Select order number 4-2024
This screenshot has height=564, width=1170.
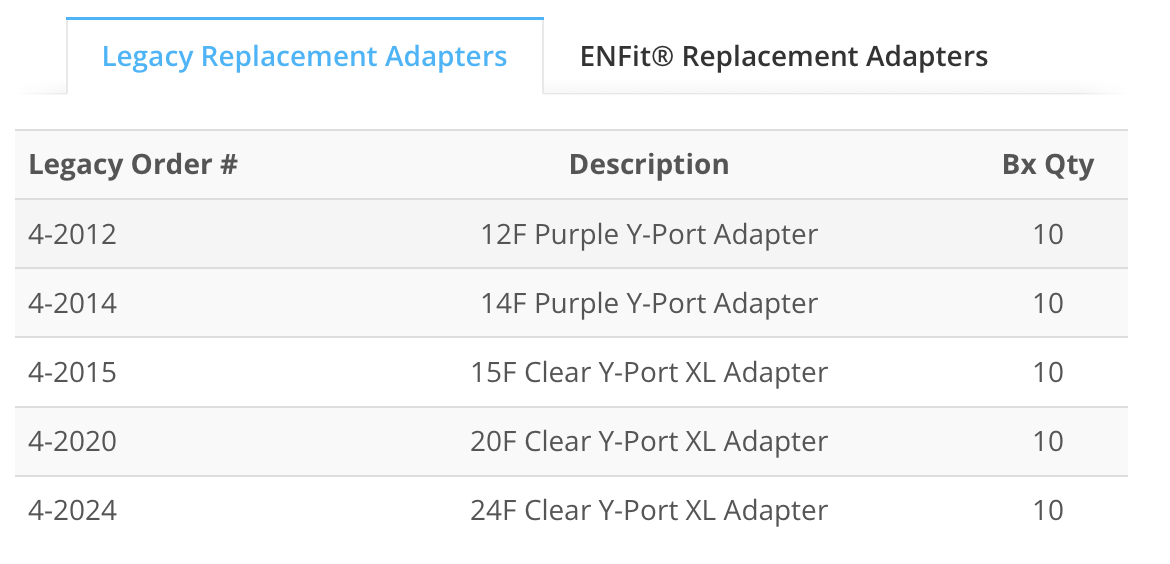[x=72, y=511]
